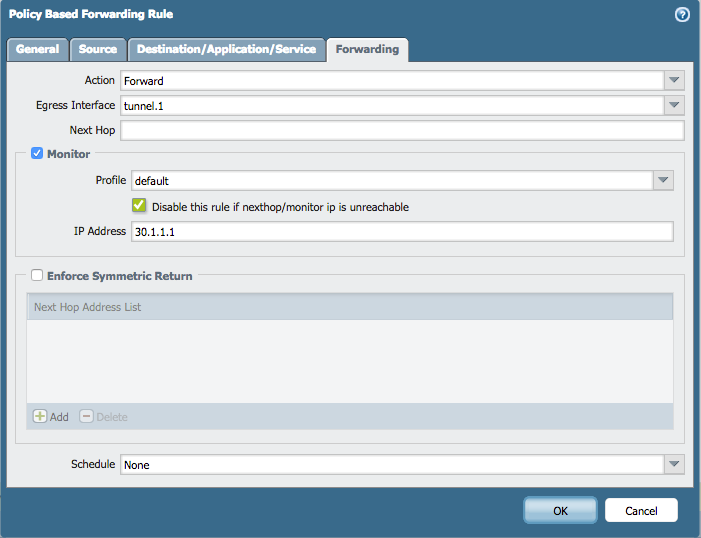
Task: Open the Schedule dropdown arrow
Action: [x=674, y=464]
